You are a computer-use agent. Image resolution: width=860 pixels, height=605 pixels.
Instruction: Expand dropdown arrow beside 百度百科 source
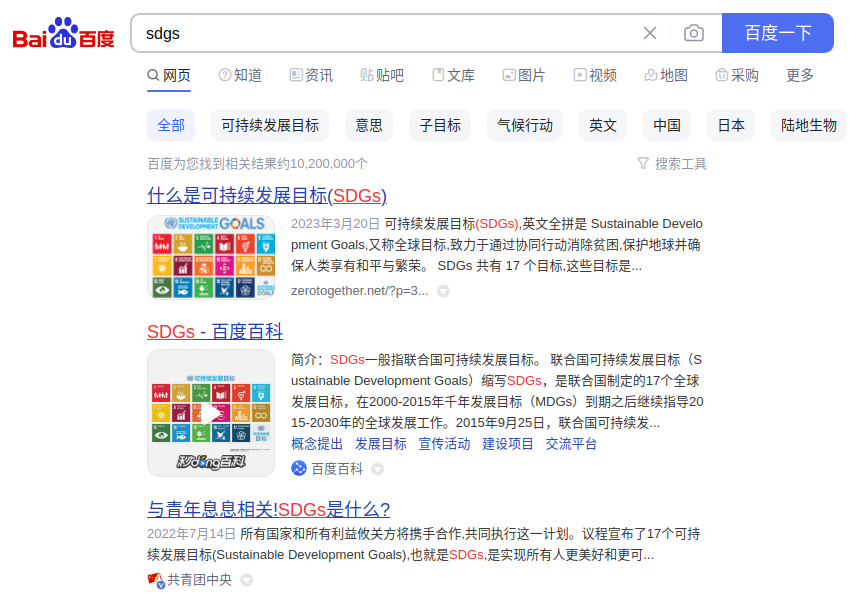[377, 469]
